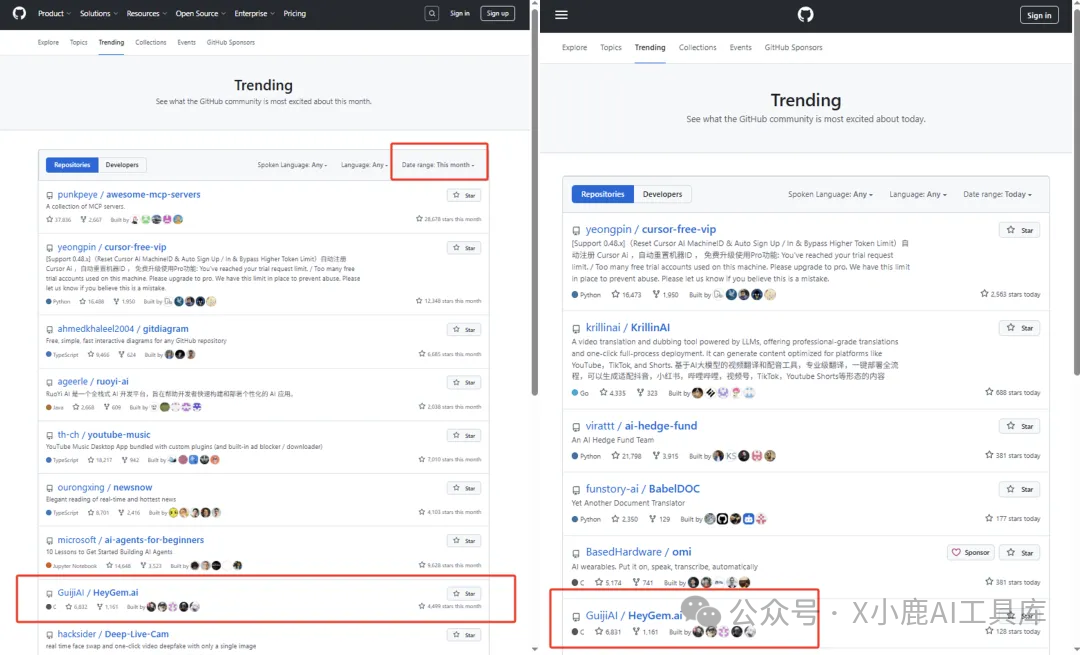
Task: View forks count 2,667 of awesome-mcp-servers
Action: click(91, 220)
